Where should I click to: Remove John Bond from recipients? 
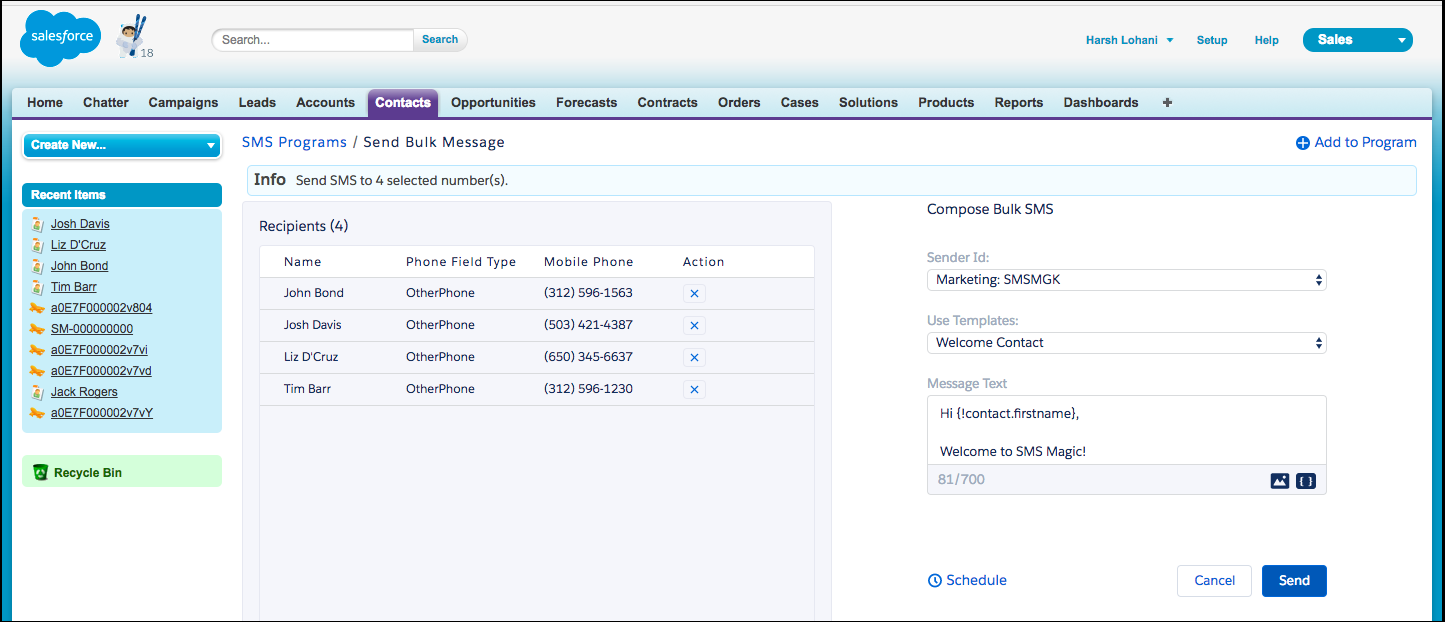coord(694,293)
